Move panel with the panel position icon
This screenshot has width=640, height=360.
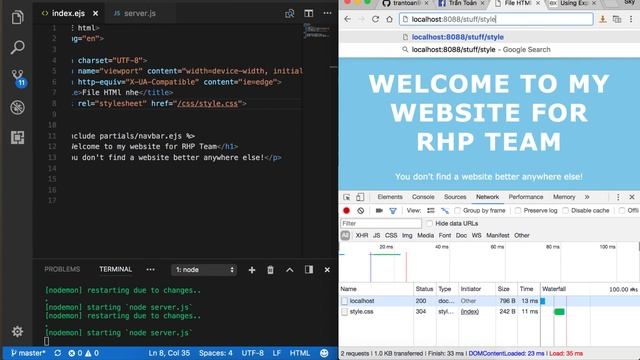click(309, 270)
